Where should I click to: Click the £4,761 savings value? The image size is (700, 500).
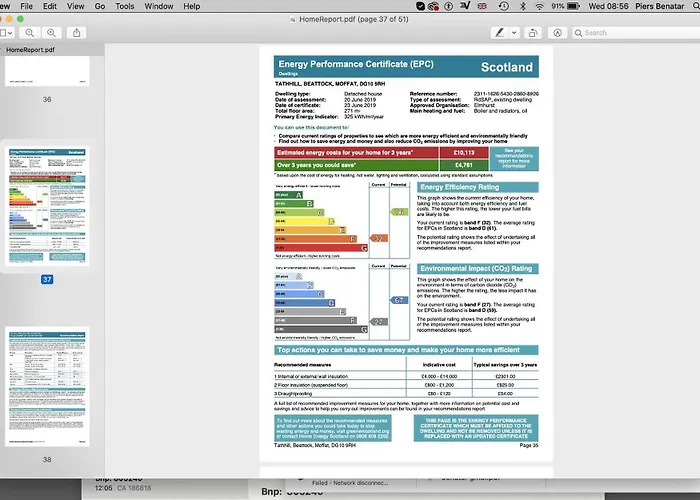[464, 165]
